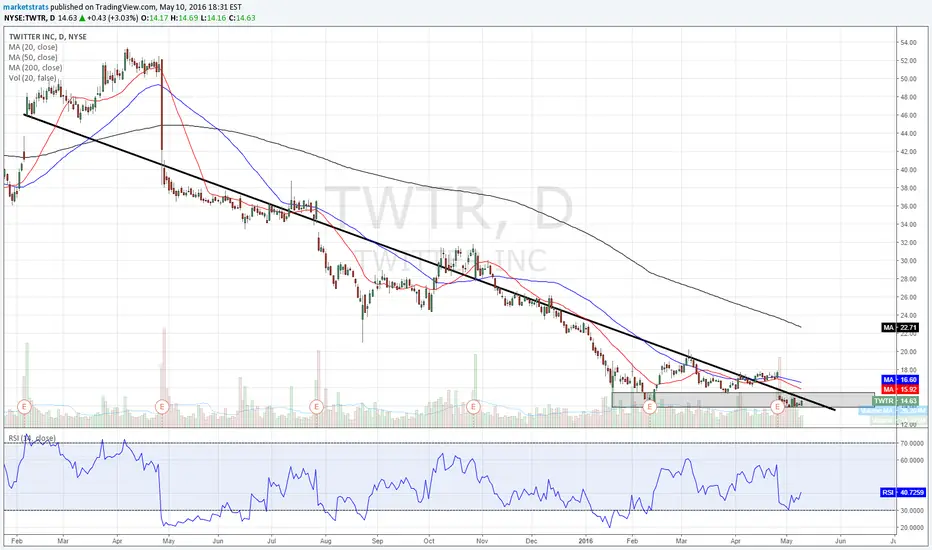This screenshot has height=550, width=932.
Task: Select the MA (200, close) indicator legend
Action: (x=35, y=67)
